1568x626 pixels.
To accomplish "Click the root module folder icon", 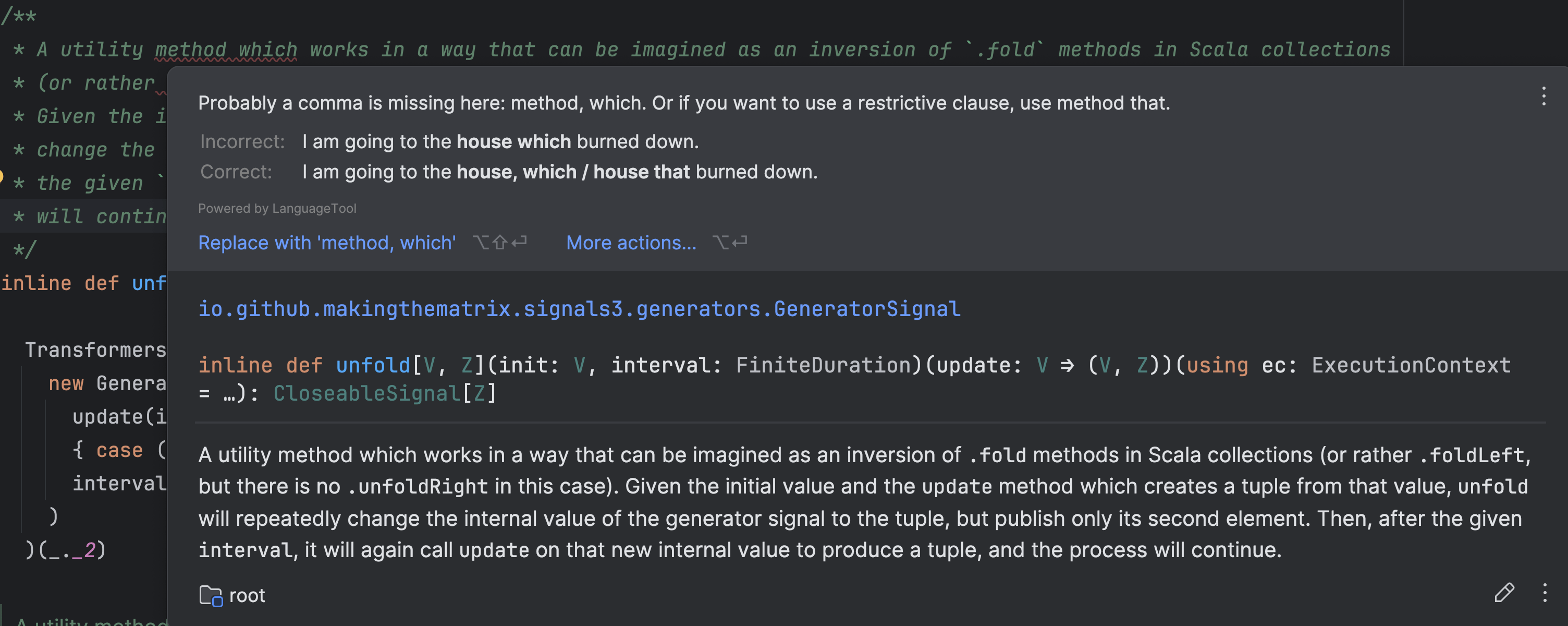I will point(211,595).
